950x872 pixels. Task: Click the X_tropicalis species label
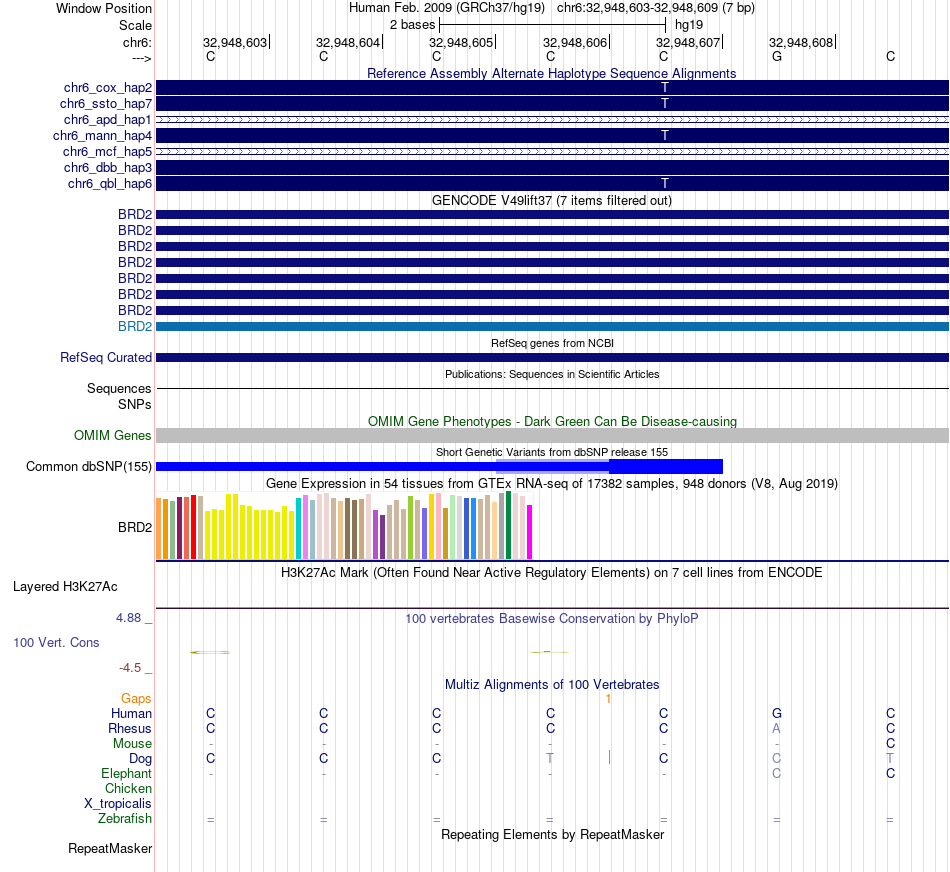coord(118,804)
